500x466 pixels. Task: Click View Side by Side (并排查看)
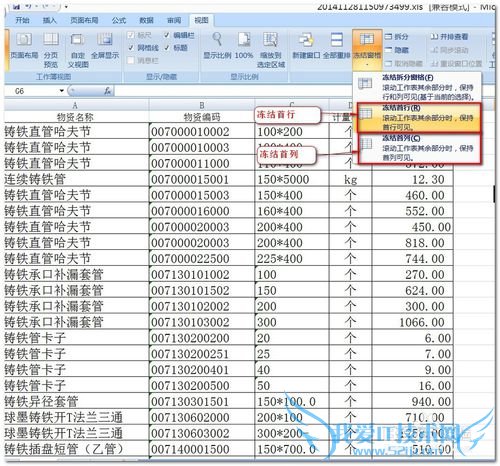[x=449, y=36]
